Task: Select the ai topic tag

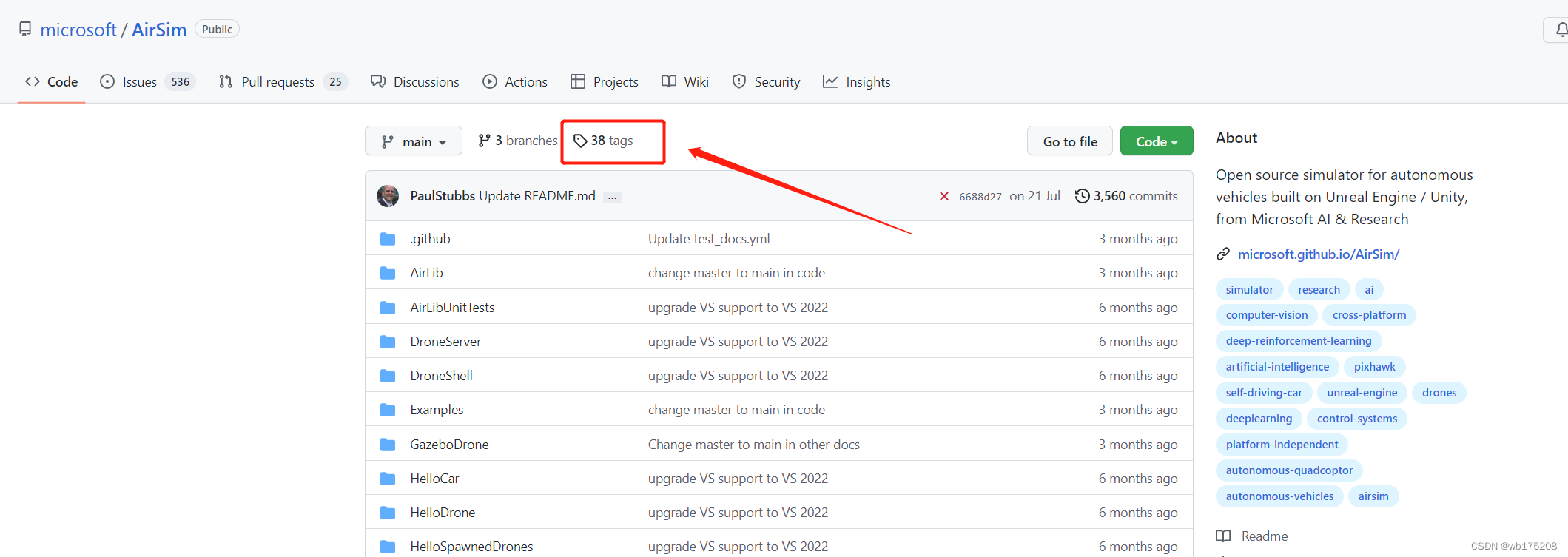Action: click(x=1369, y=290)
